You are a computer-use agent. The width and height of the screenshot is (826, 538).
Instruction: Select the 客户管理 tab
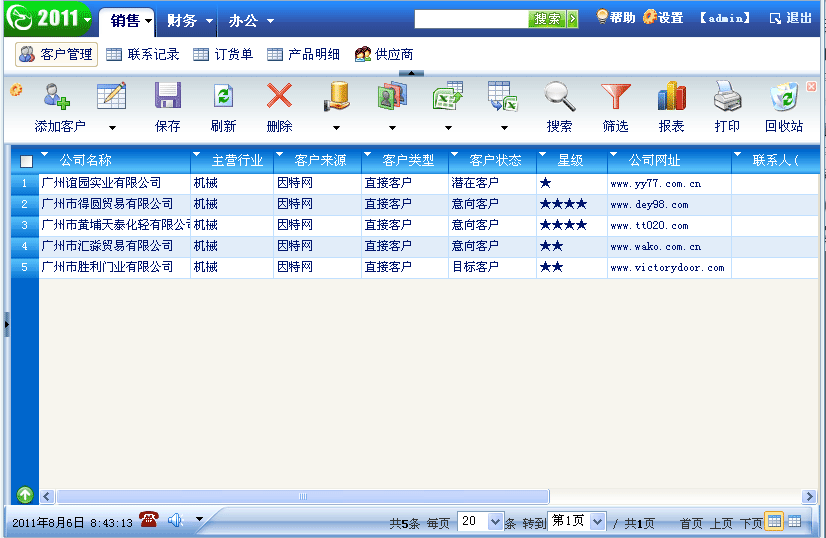pos(56,54)
